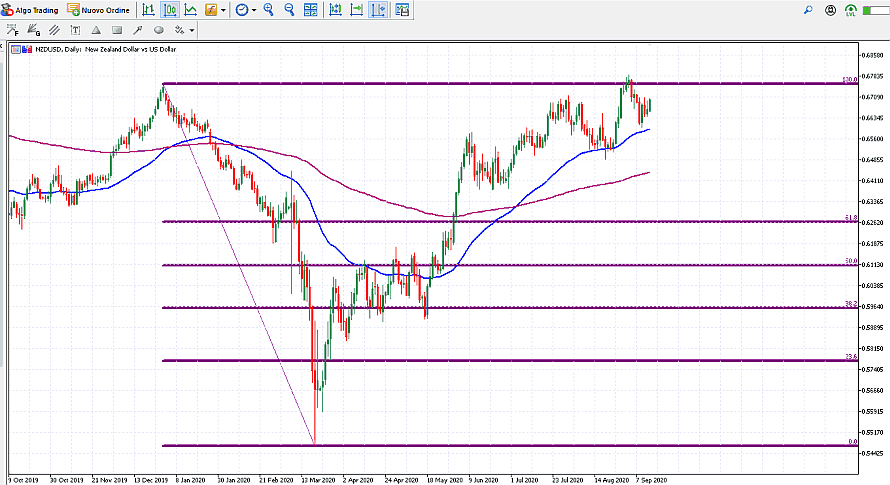
Task: Expand the more objects dropdown arrow
Action: (192, 30)
